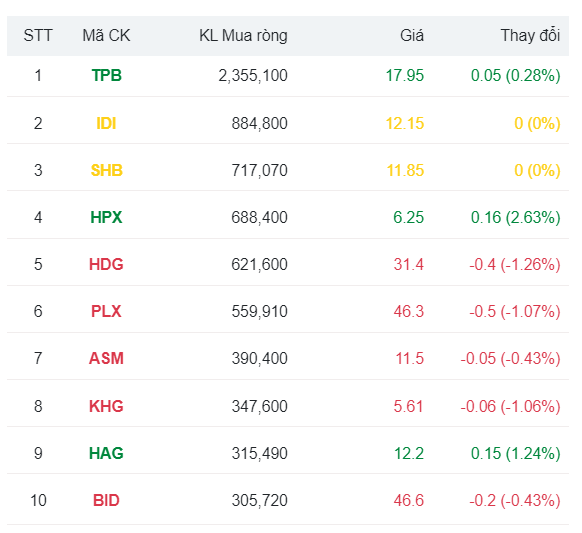Click the KL Mua ròng column header

tap(243, 36)
